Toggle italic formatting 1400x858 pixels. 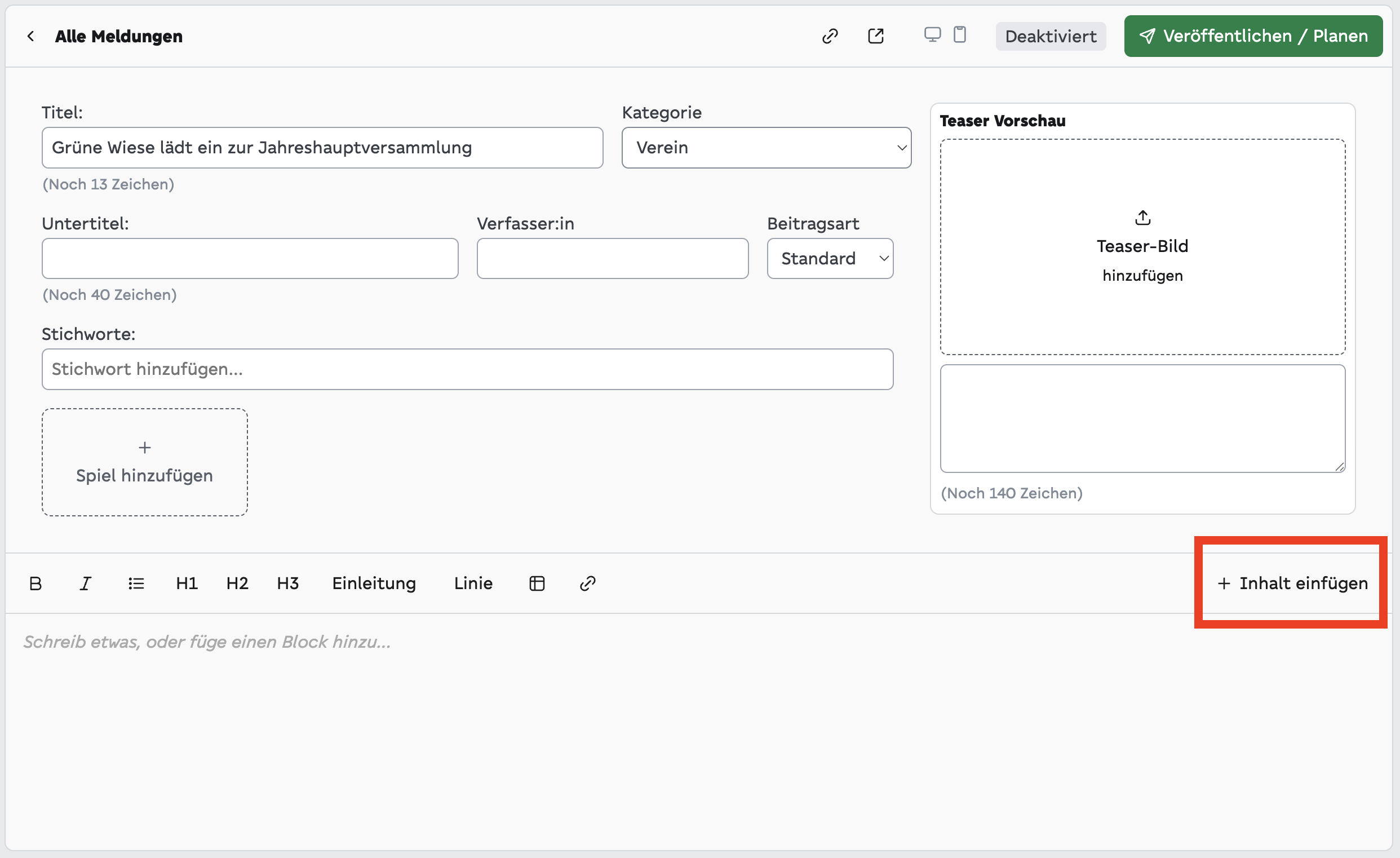(x=85, y=583)
